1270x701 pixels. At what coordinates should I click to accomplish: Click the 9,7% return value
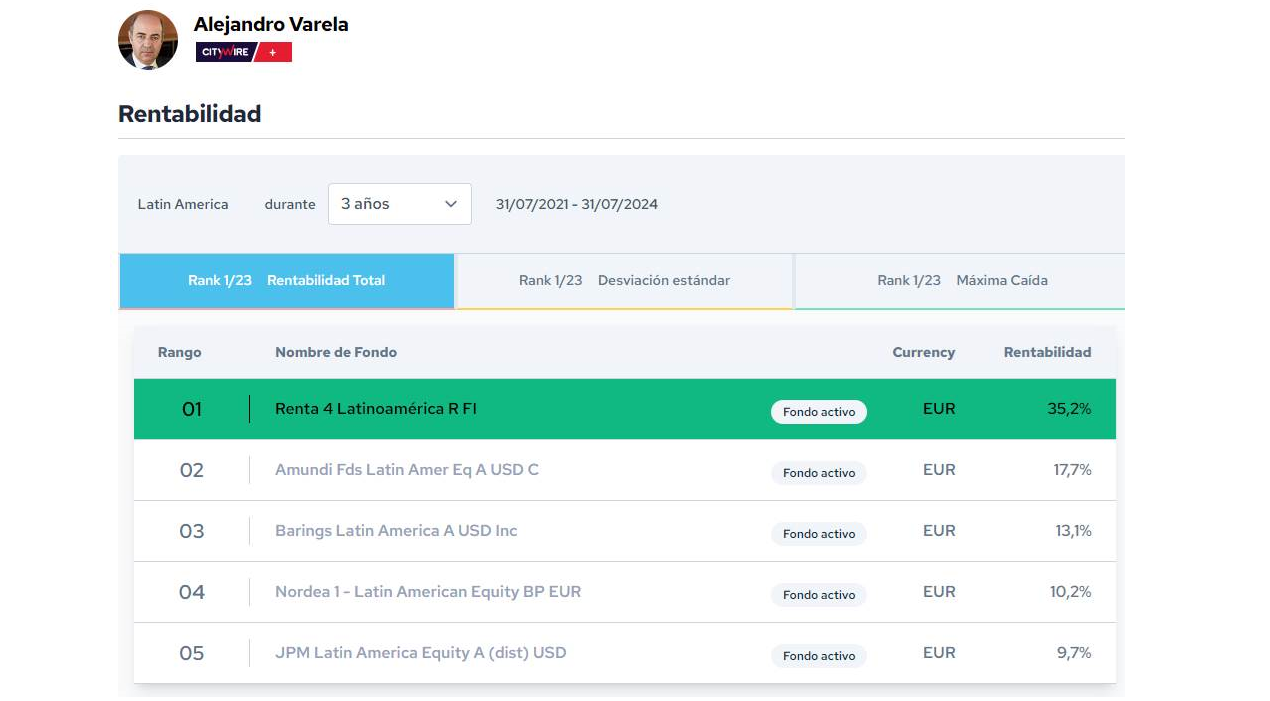click(1075, 653)
